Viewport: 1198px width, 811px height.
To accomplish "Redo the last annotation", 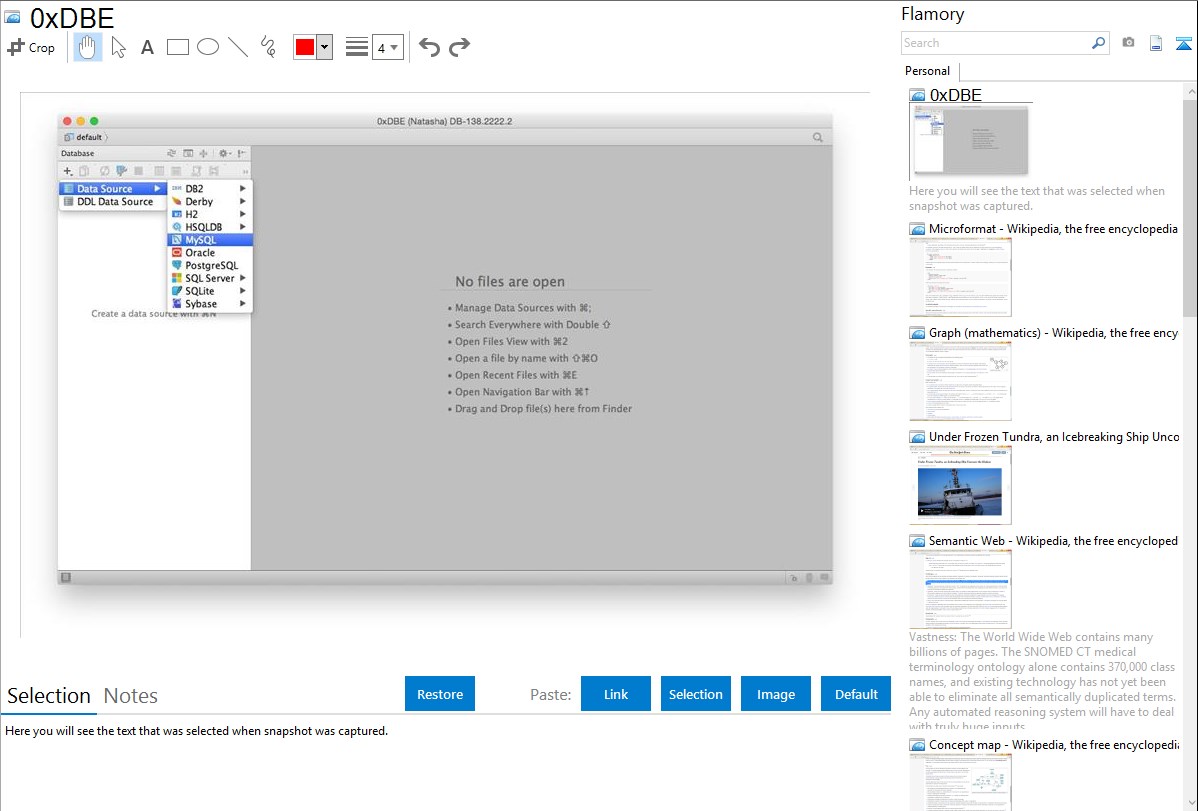I will 459,47.
